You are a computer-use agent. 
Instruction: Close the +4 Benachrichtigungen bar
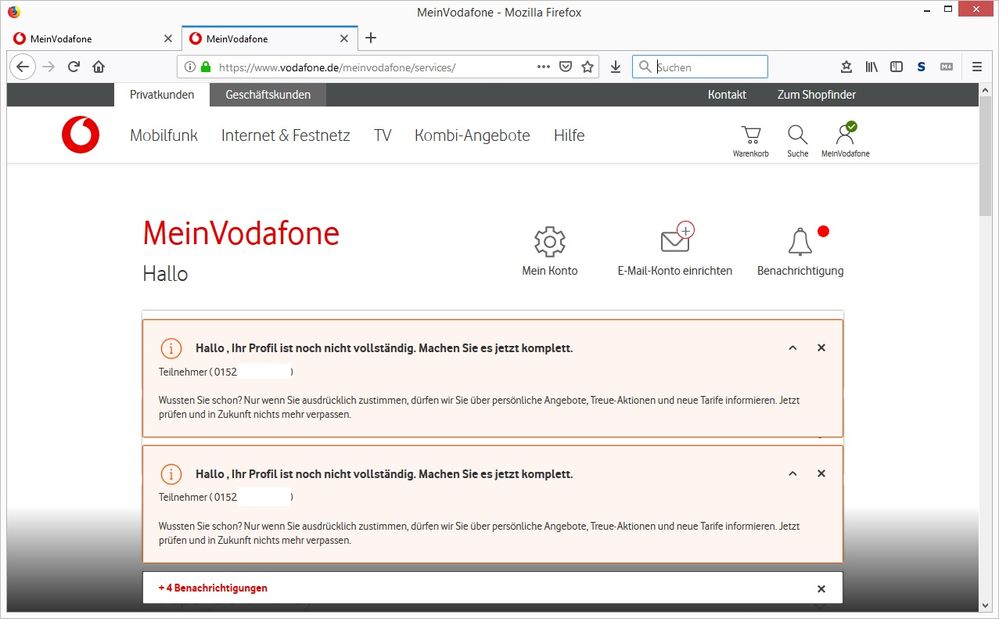(x=821, y=589)
